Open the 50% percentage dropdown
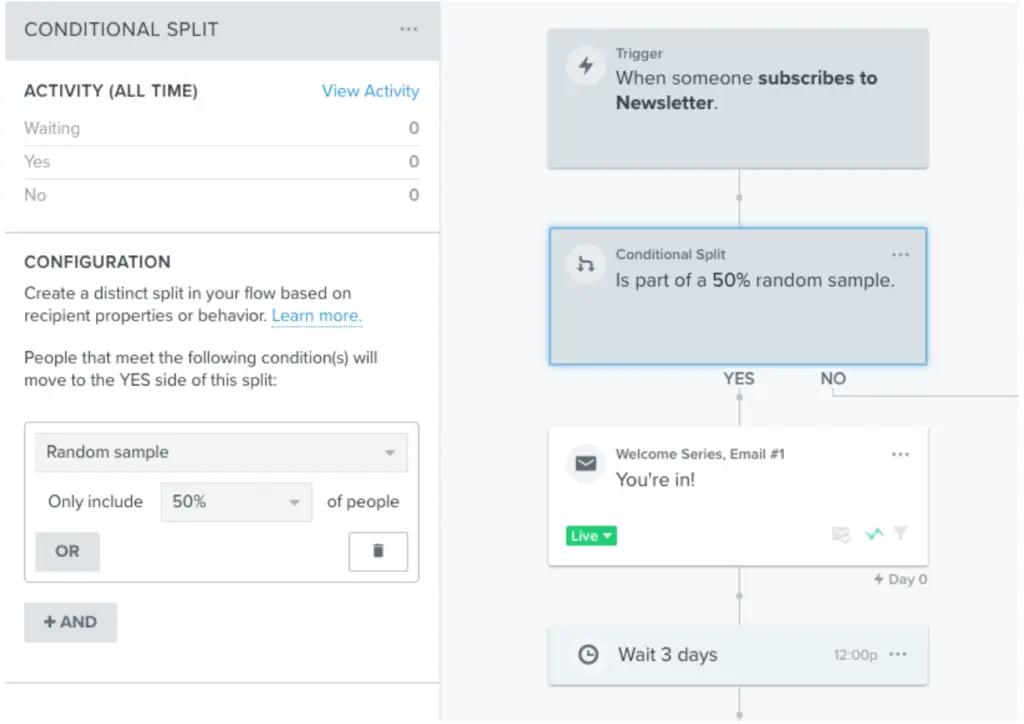Viewport: 1024px width, 724px height. coord(235,502)
